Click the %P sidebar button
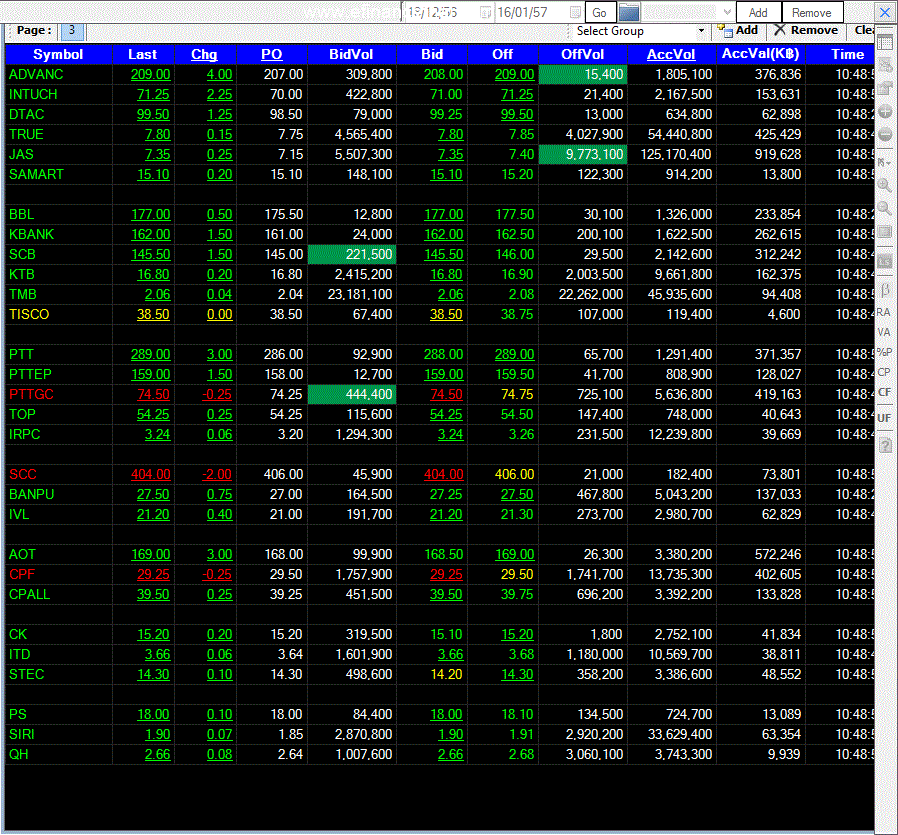The width and height of the screenshot is (898, 835). point(884,352)
